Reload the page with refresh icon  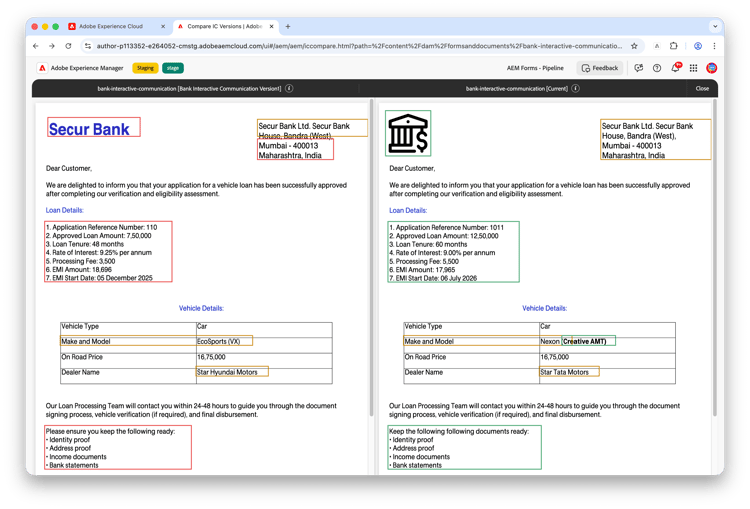[68, 46]
